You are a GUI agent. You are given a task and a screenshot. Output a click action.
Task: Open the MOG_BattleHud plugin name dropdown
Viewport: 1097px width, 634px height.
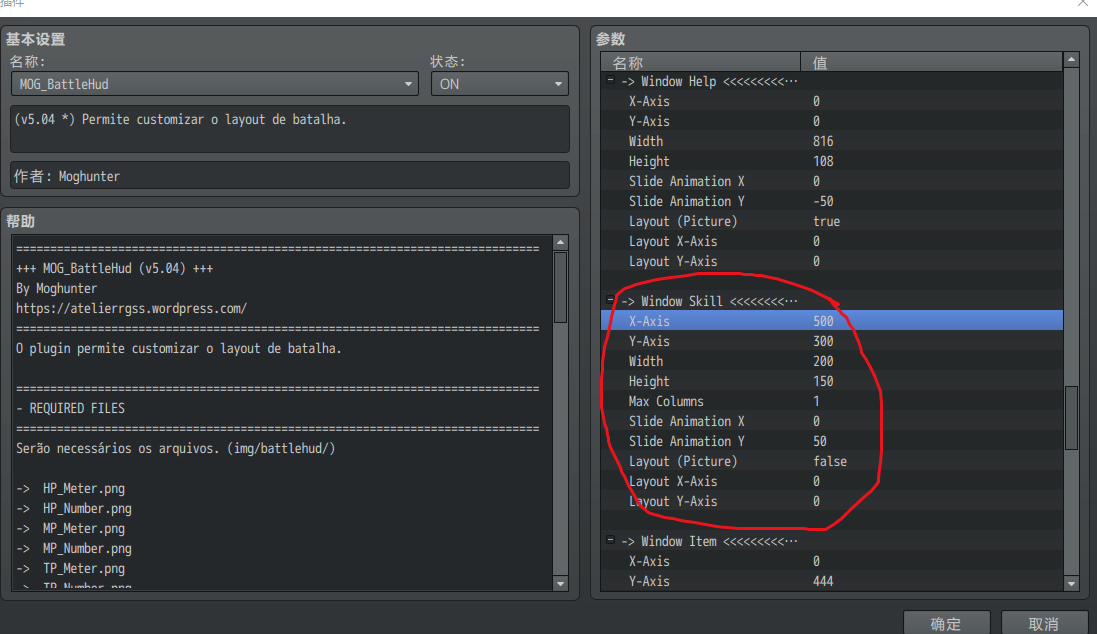click(214, 84)
